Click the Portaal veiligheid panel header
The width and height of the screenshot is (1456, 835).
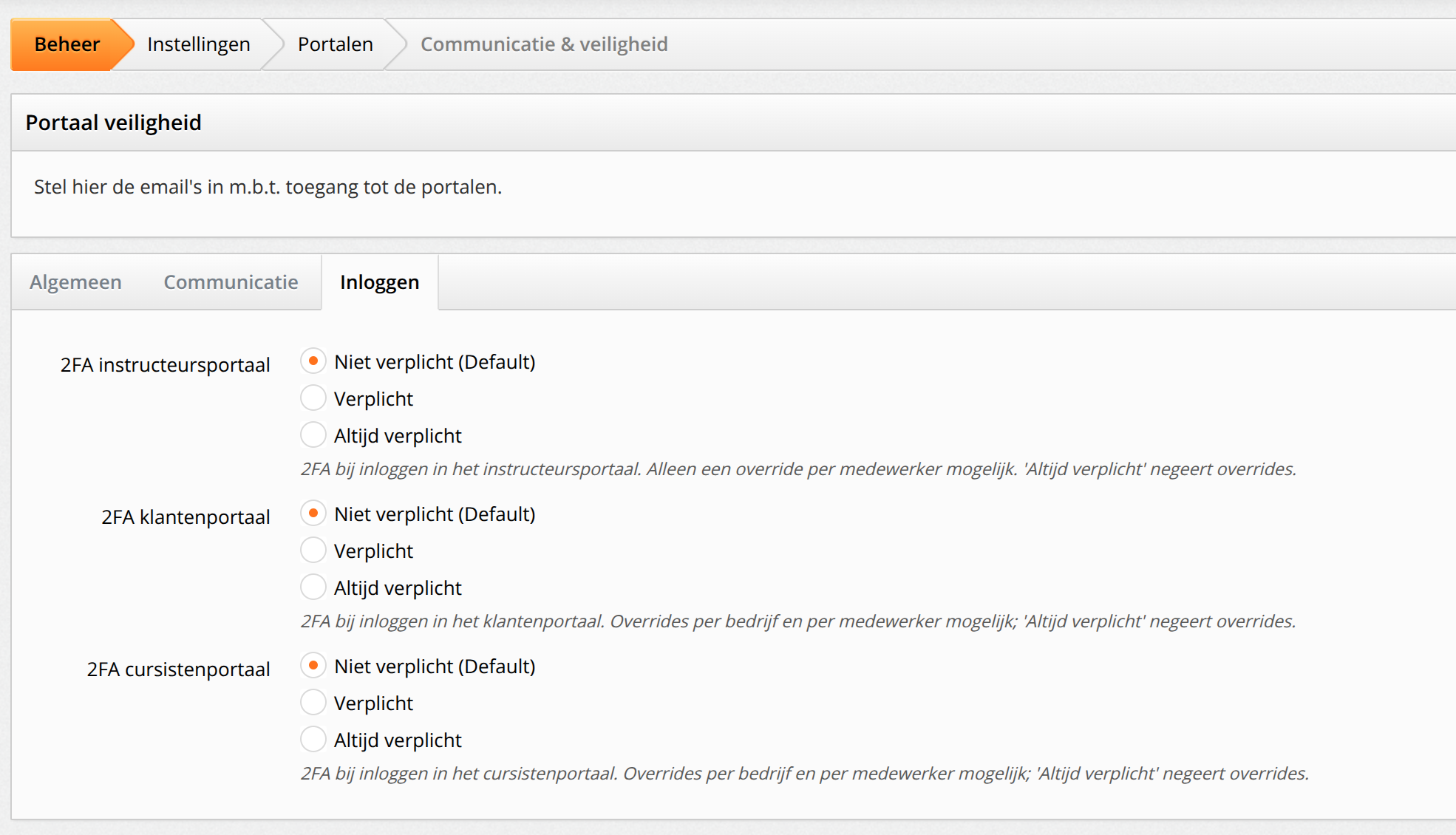click(x=733, y=123)
